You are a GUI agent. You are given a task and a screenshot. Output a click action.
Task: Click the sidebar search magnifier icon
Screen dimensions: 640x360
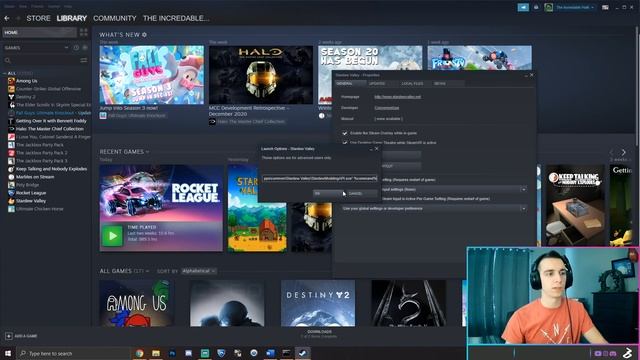click(7, 60)
